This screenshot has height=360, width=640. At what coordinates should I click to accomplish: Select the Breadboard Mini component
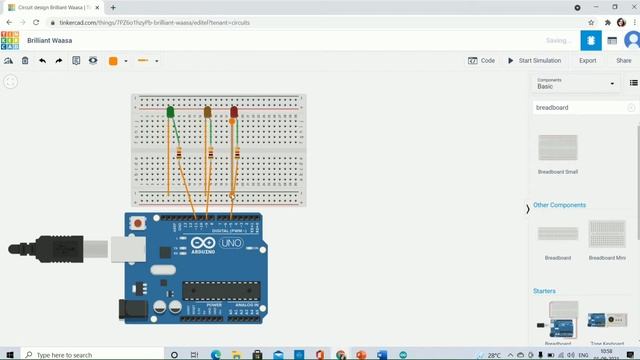(607, 233)
